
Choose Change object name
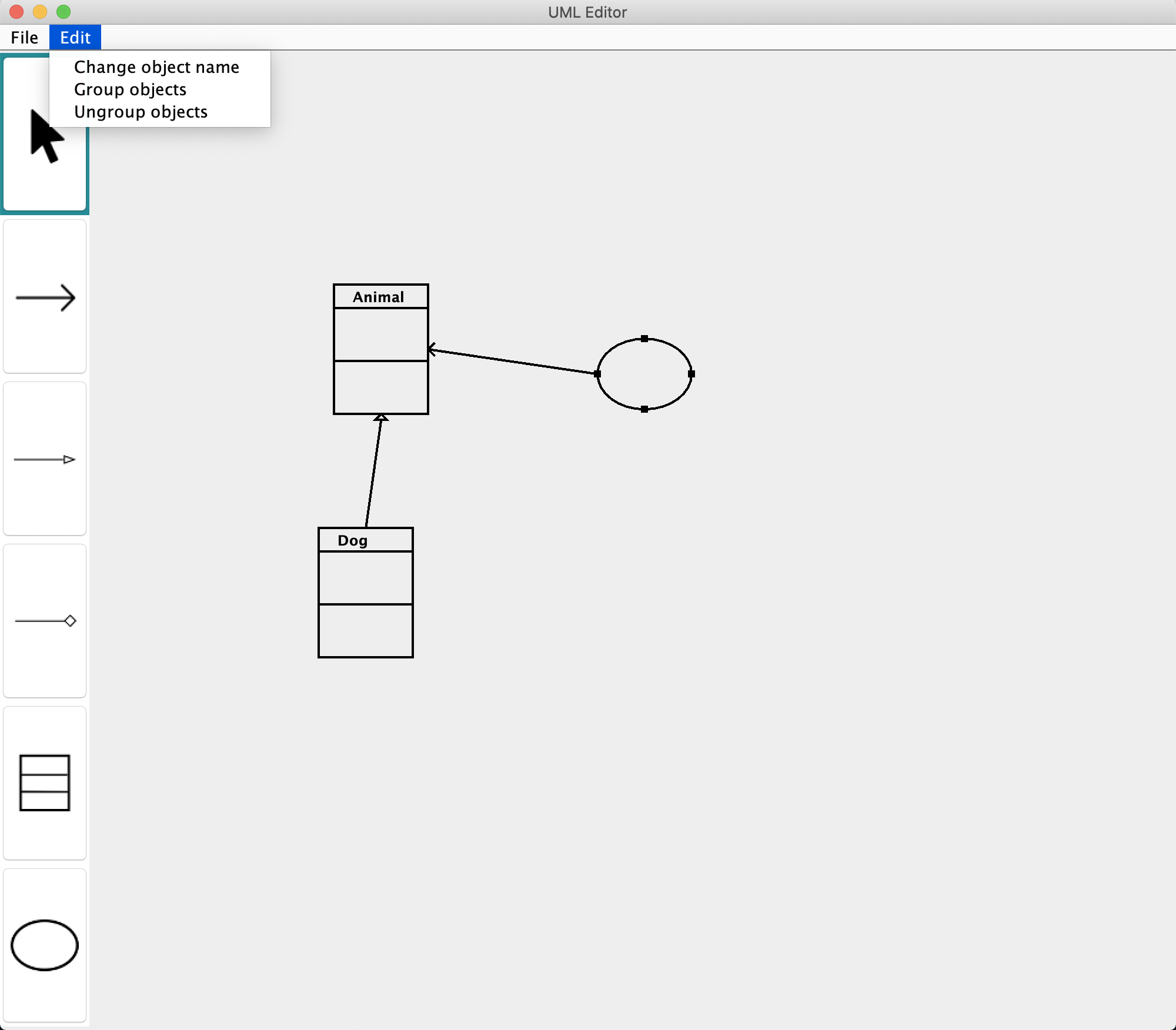[159, 67]
